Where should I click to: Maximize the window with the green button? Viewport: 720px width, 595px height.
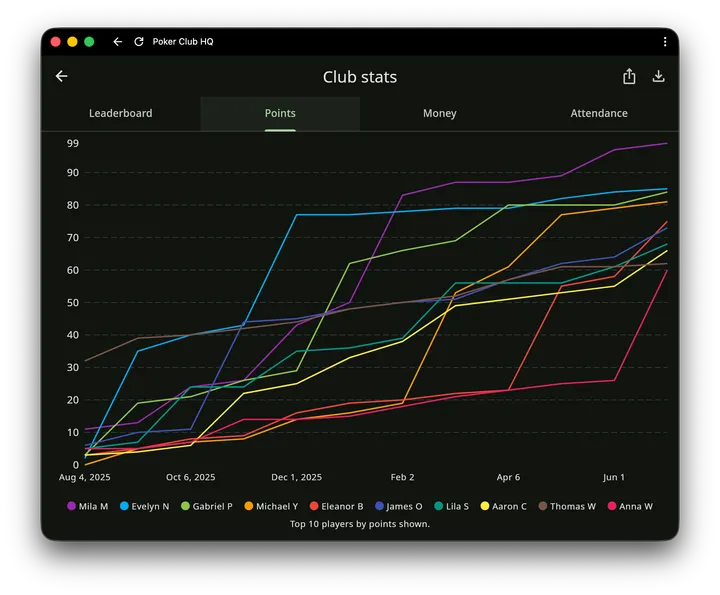[x=89, y=42]
